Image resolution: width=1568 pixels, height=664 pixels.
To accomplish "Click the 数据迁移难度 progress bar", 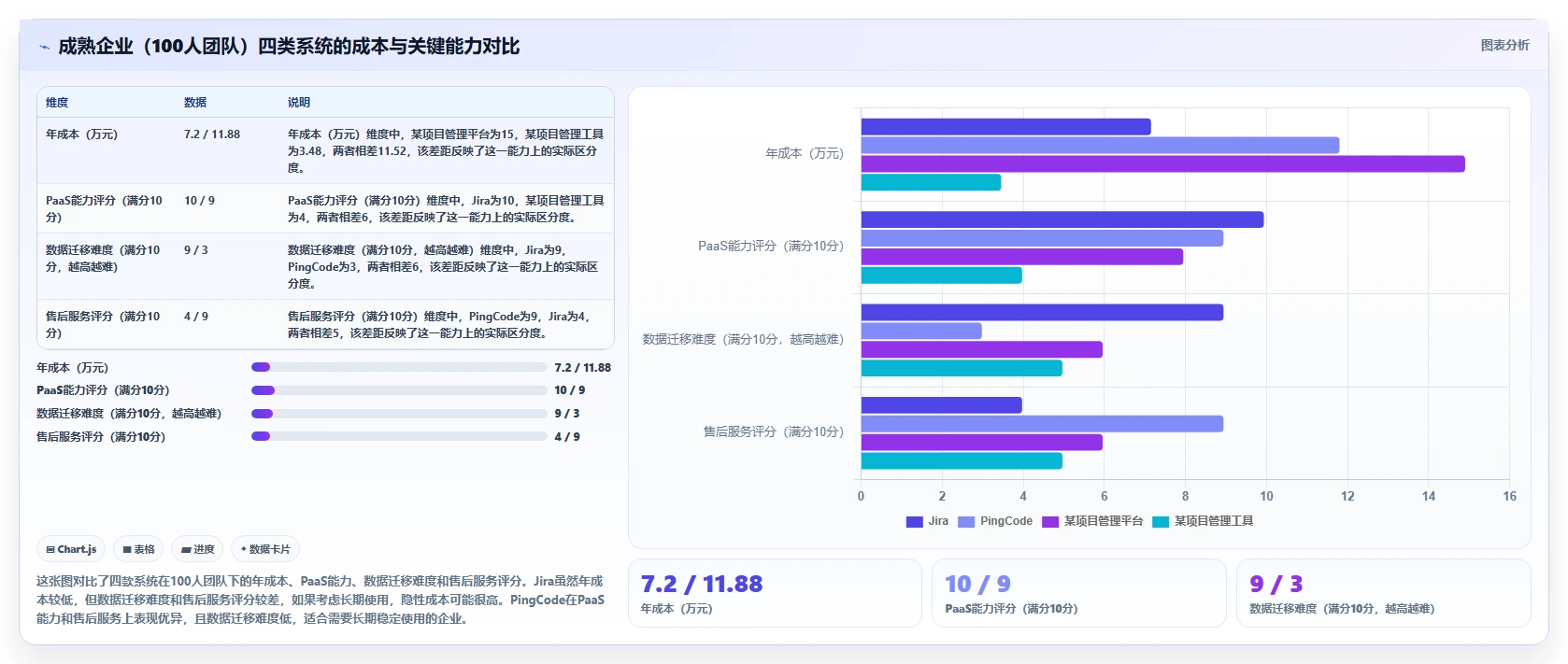I will 399,414.
